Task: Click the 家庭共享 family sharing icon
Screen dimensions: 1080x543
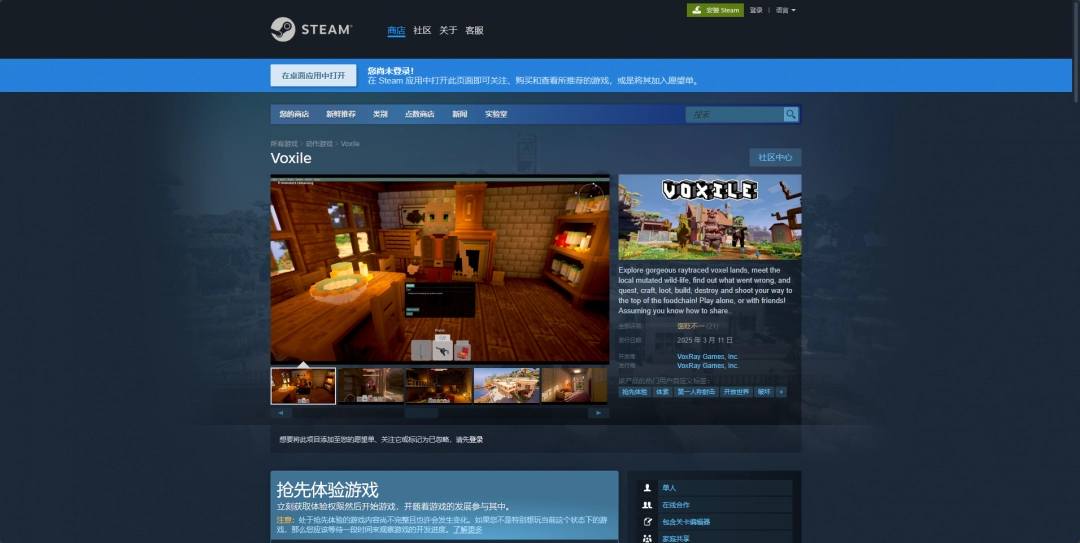Action: click(647, 538)
